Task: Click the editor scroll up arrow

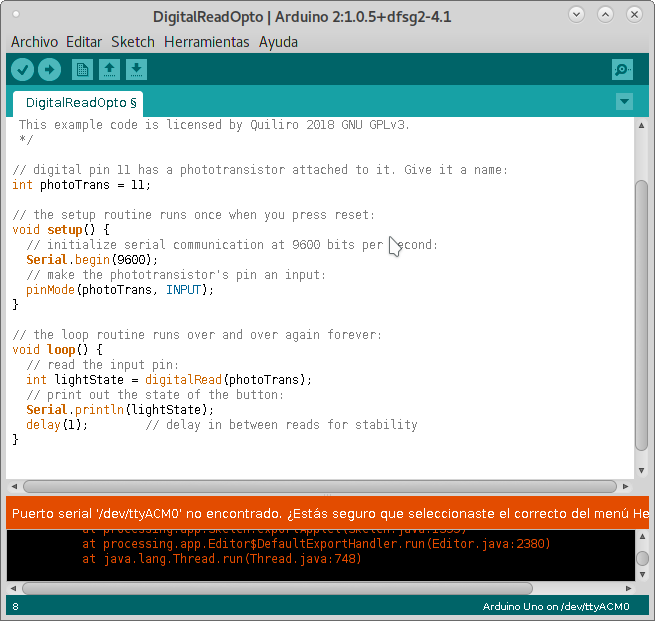Action: (641, 125)
